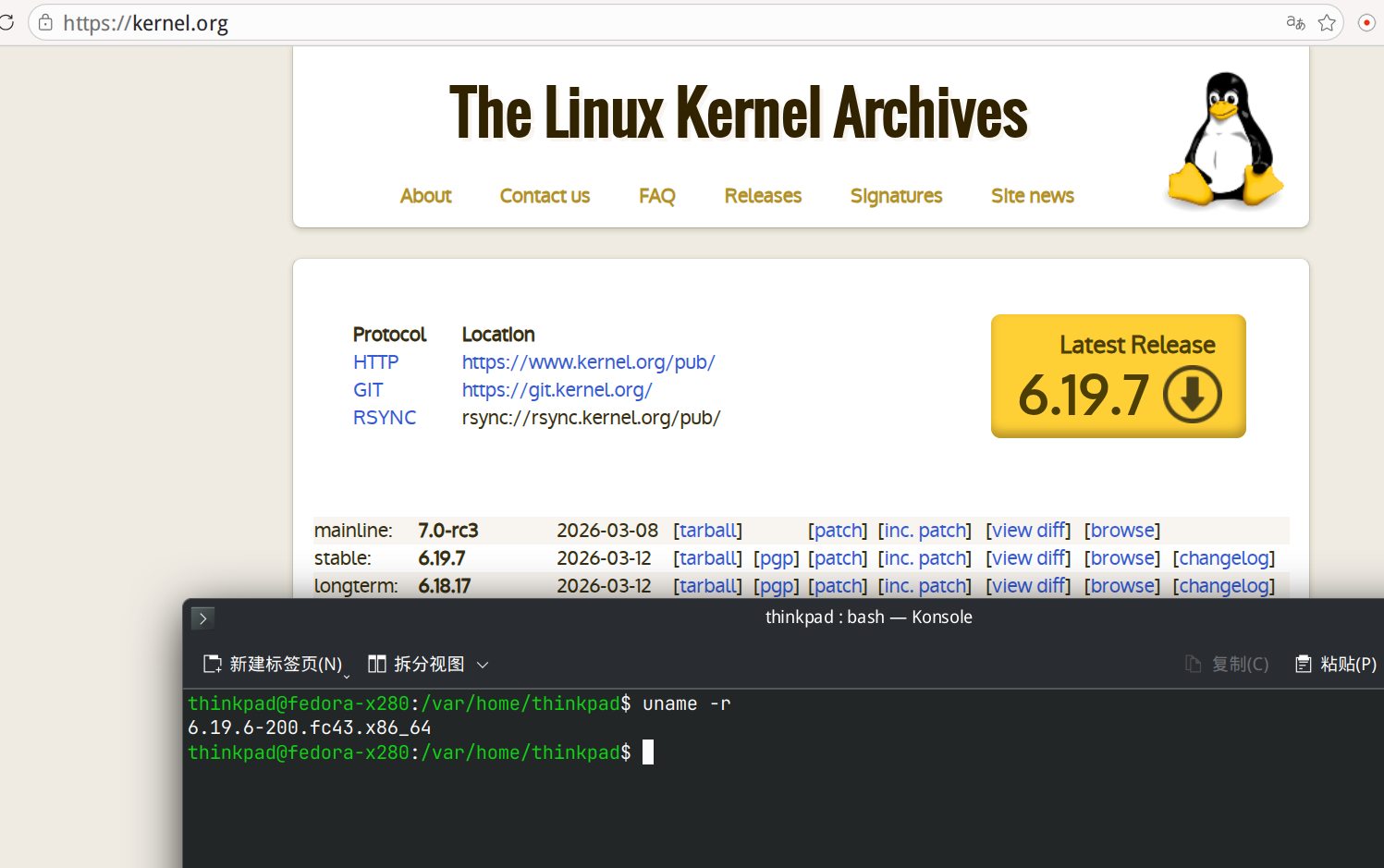The height and width of the screenshot is (868, 1384).
Task: Browse the mainline kernel source
Action: pyautogui.click(x=1122, y=531)
